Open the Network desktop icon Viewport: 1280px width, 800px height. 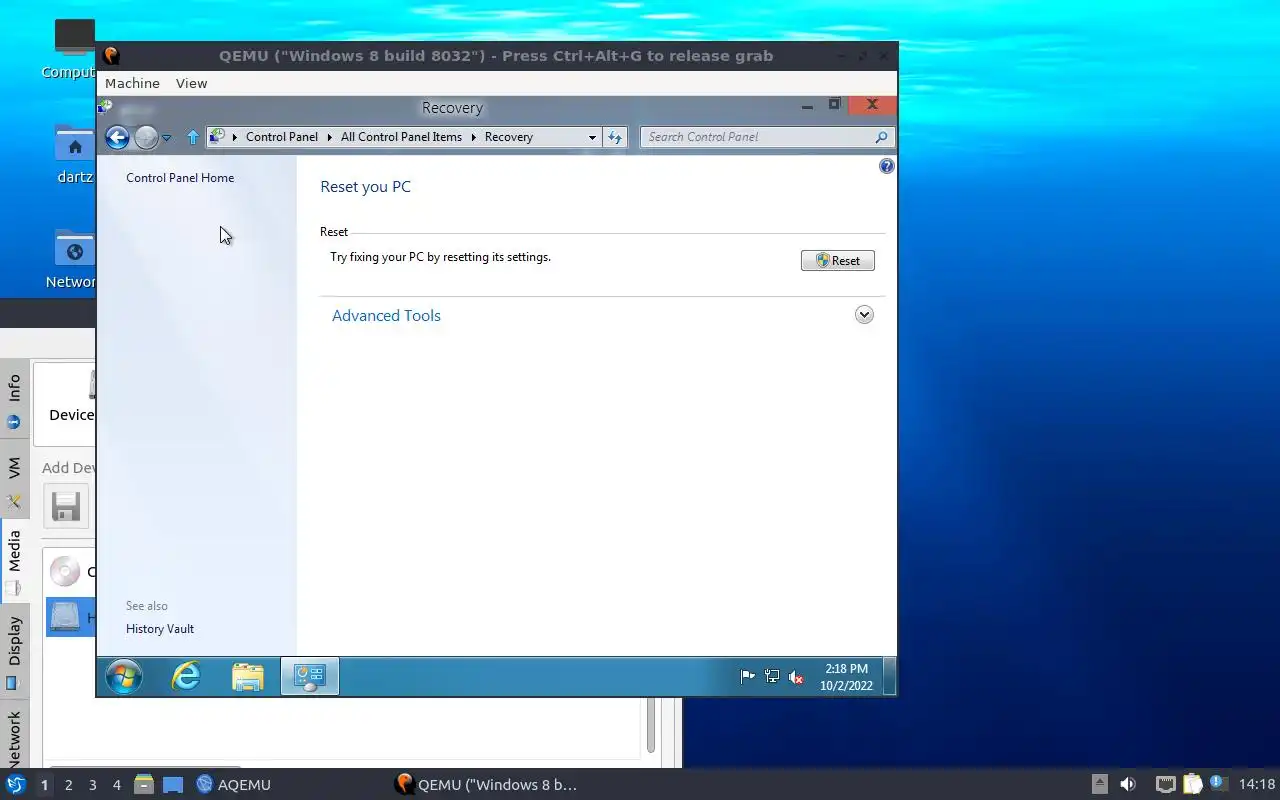pos(75,259)
